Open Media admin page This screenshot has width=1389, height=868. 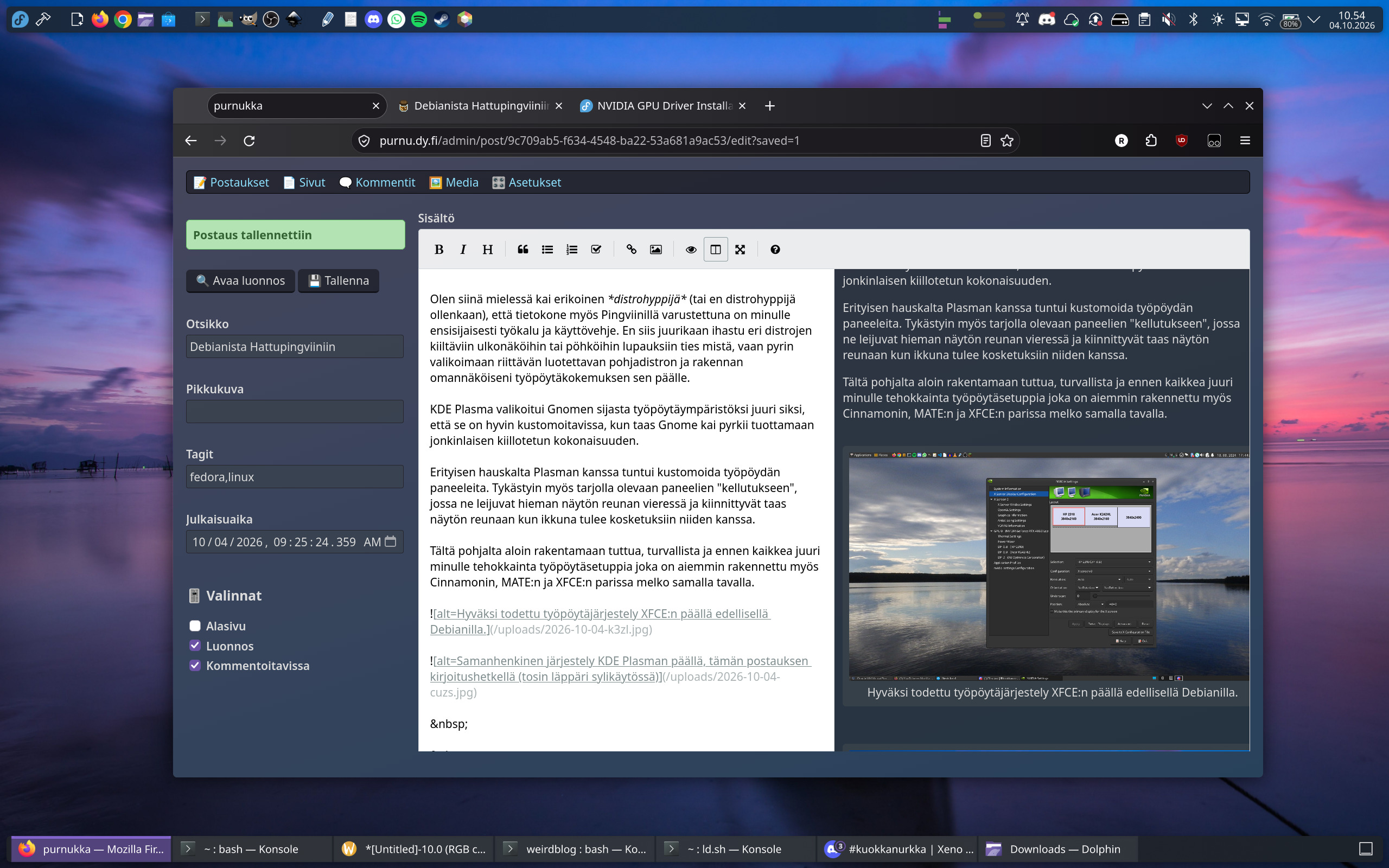[x=454, y=182]
